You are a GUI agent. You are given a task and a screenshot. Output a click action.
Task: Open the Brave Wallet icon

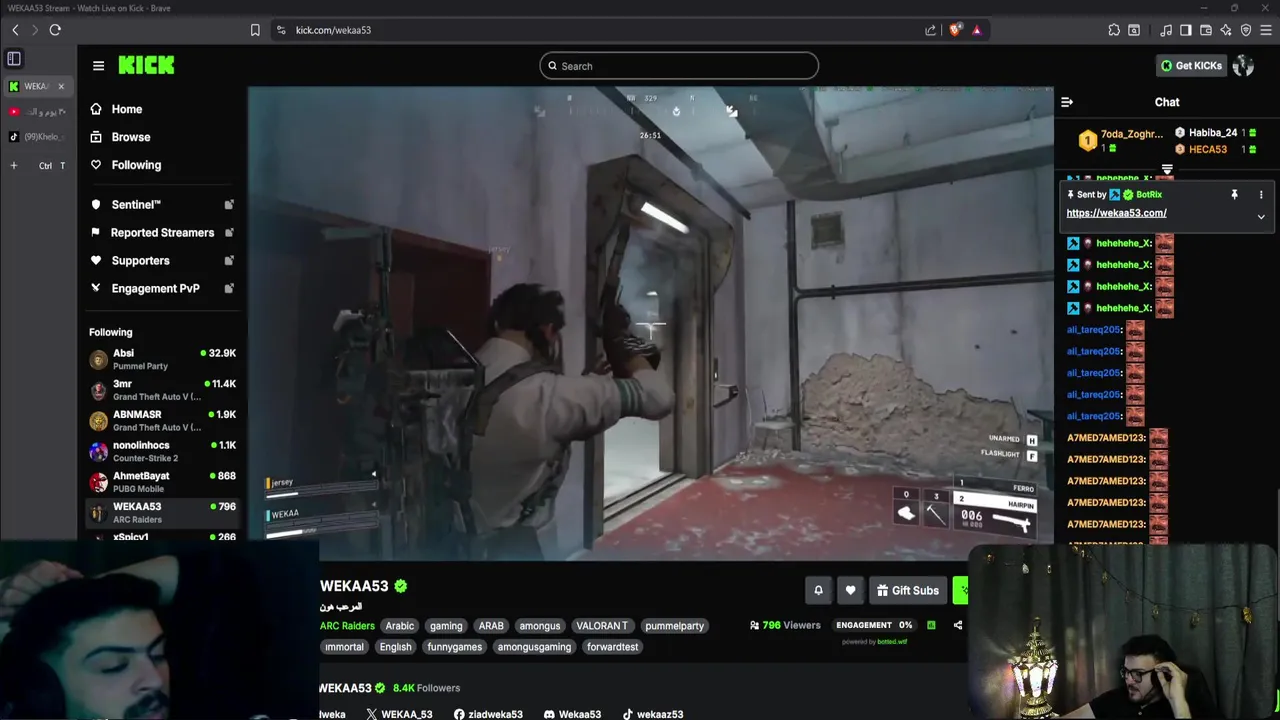(1206, 30)
